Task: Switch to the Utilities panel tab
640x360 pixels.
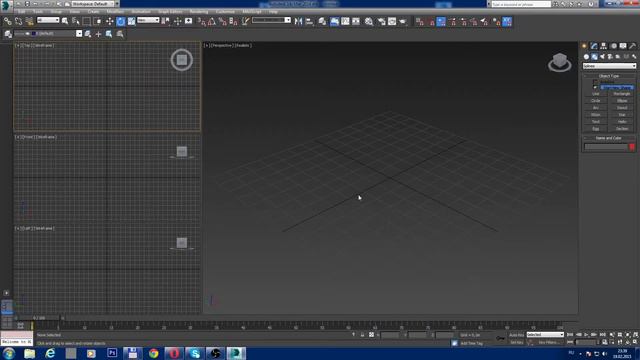Action: tap(632, 46)
